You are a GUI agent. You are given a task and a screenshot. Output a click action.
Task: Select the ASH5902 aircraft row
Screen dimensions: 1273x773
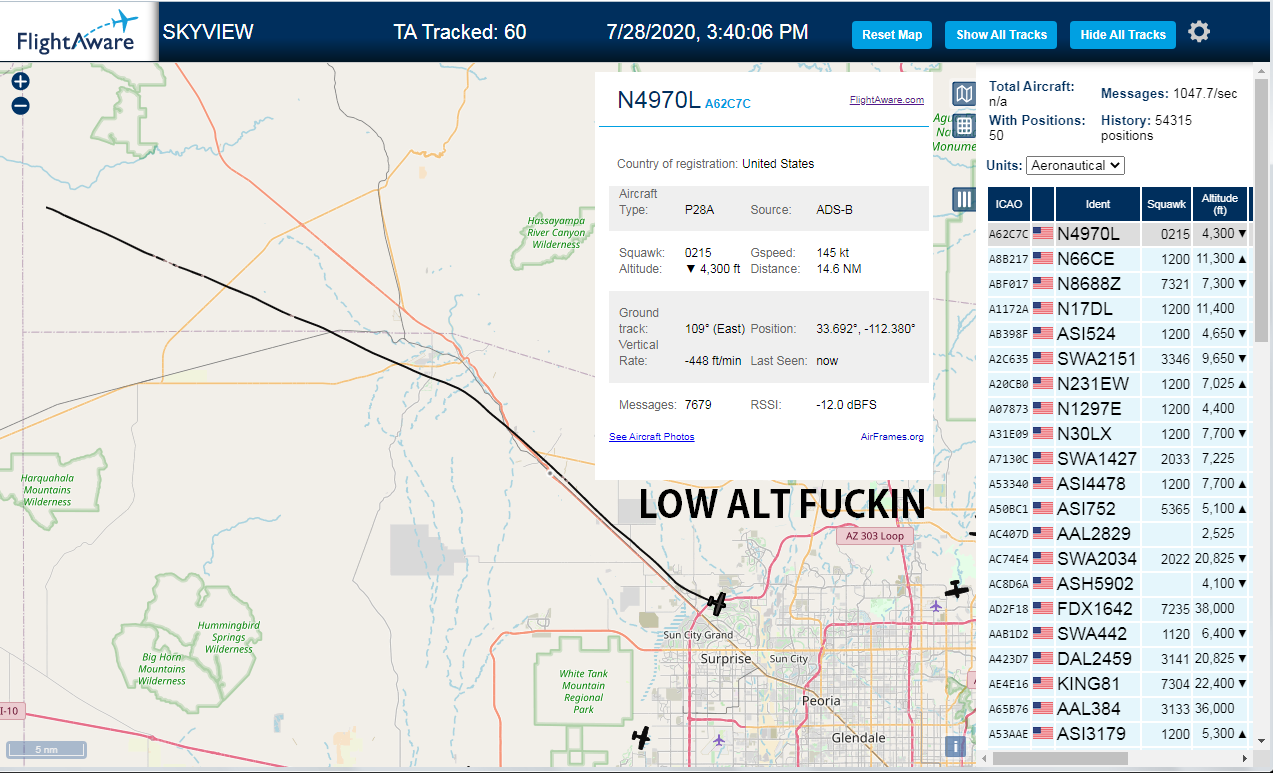click(x=1119, y=583)
